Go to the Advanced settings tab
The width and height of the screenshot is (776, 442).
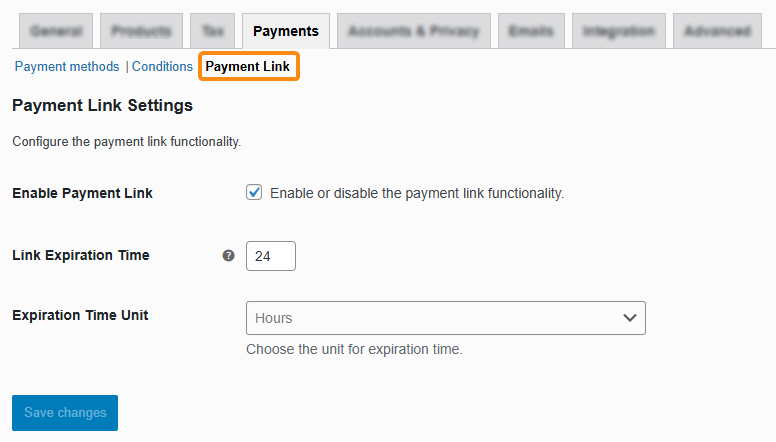point(717,32)
